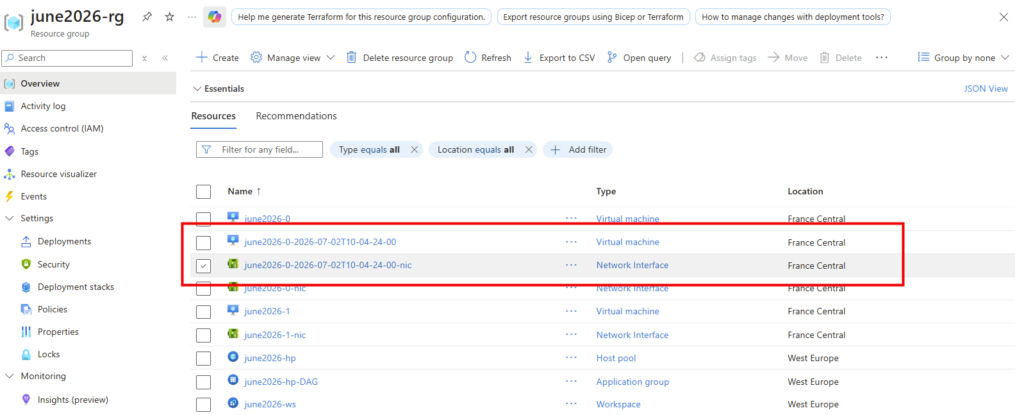Open june2026-0-2026-07-02T10-04-24-00 virtual machine link
Screen dimensions: 1024x415
pos(320,242)
